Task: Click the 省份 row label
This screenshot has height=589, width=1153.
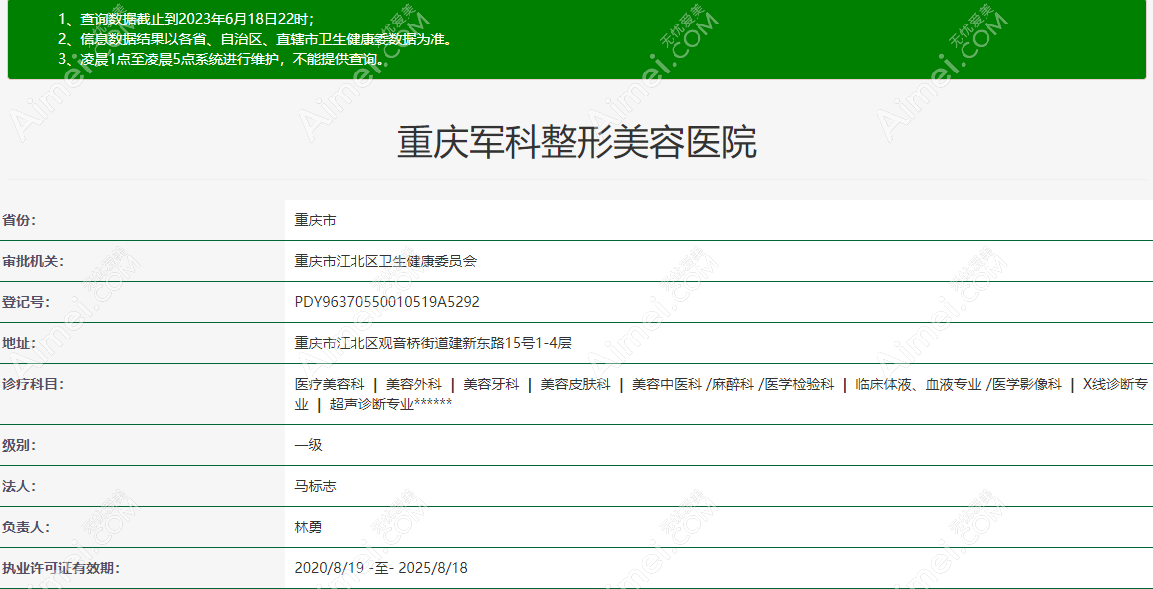Action: coord(19,220)
